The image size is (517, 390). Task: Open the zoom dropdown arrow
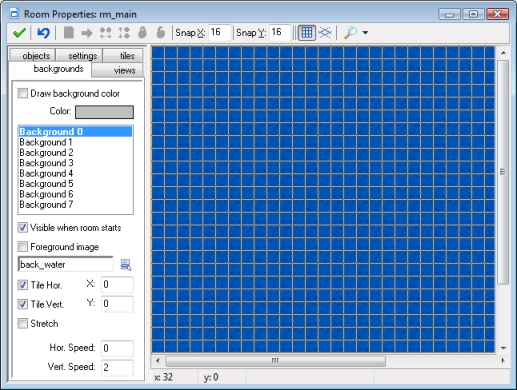point(365,33)
